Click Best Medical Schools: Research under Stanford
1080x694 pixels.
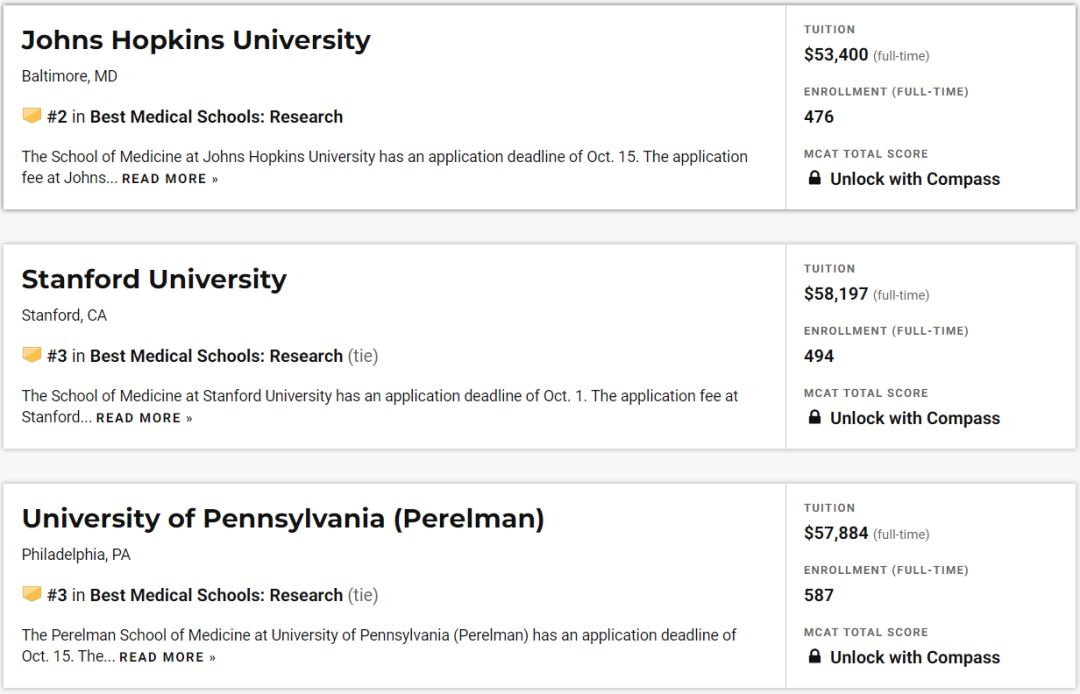click(x=216, y=356)
